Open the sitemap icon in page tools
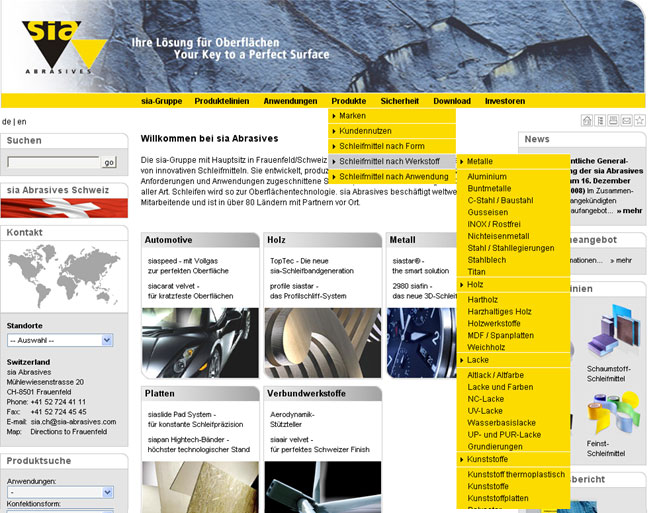The height and width of the screenshot is (513, 650). [x=600, y=121]
